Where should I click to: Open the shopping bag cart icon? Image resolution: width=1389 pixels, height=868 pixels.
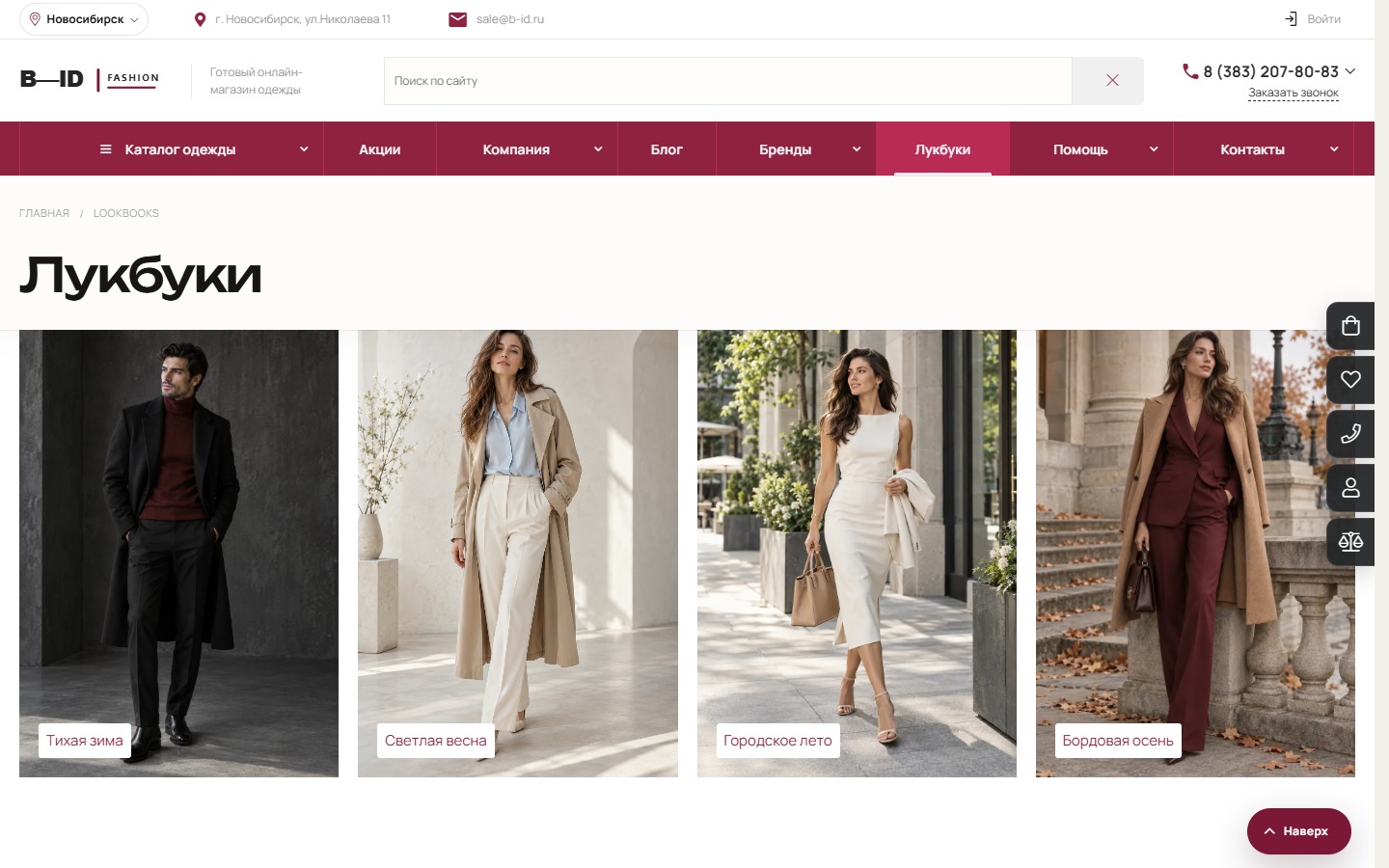tap(1350, 326)
